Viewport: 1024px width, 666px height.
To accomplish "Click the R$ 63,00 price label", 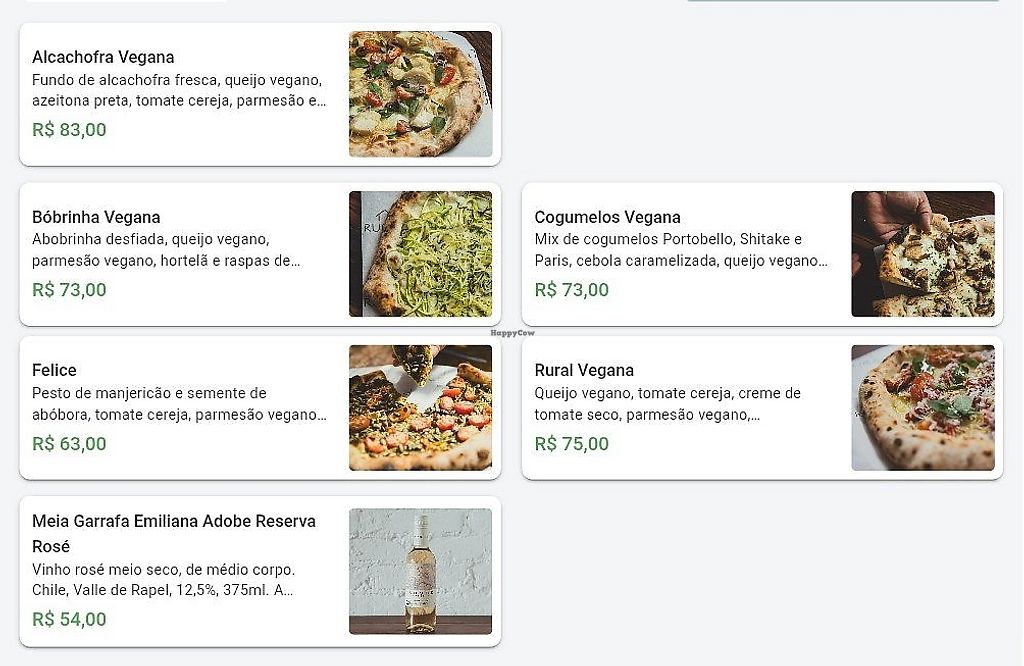I will tap(69, 444).
